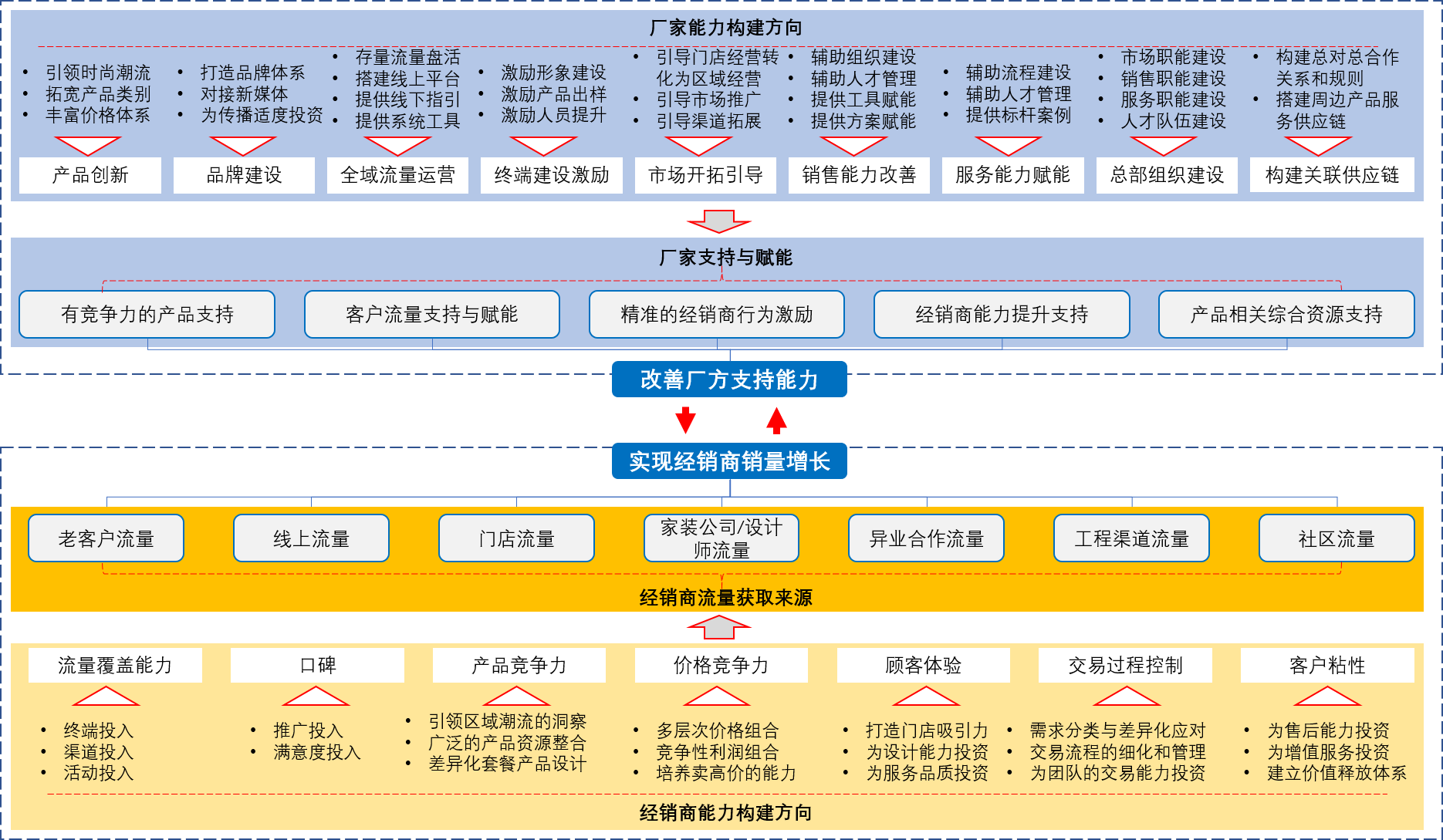Viewport: 1443px width, 840px height.
Task: Click the 产品竞争力 box
Action: click(x=519, y=665)
